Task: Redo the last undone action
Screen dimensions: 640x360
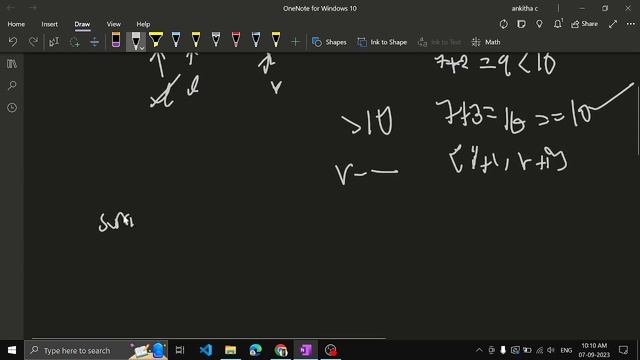Action: pyautogui.click(x=33, y=42)
